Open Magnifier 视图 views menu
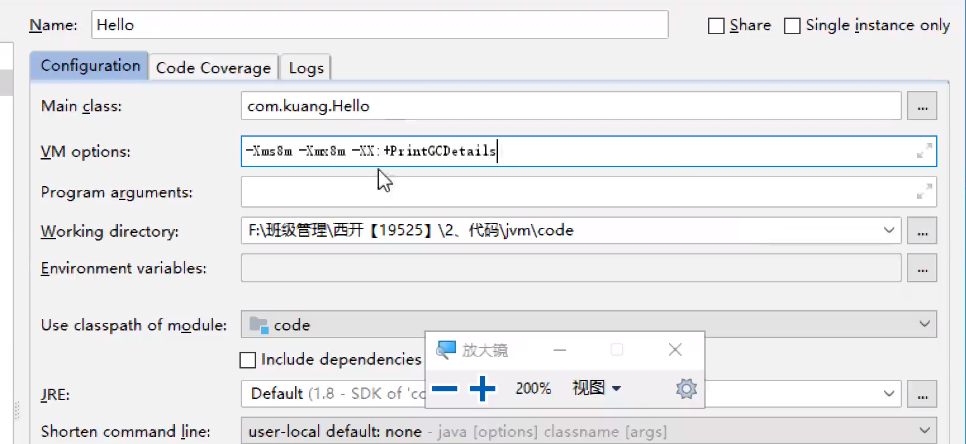Screen dimensions: 966x444 (x=596, y=389)
